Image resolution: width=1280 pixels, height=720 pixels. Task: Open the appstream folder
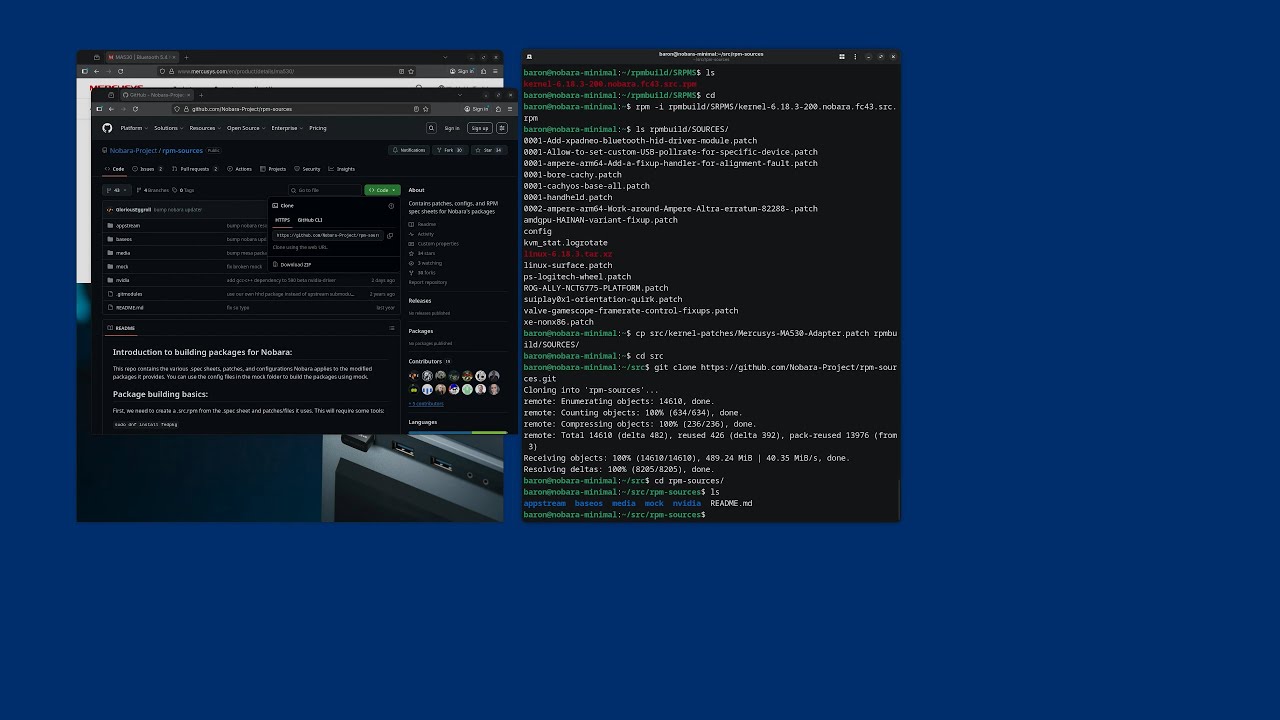pos(128,226)
